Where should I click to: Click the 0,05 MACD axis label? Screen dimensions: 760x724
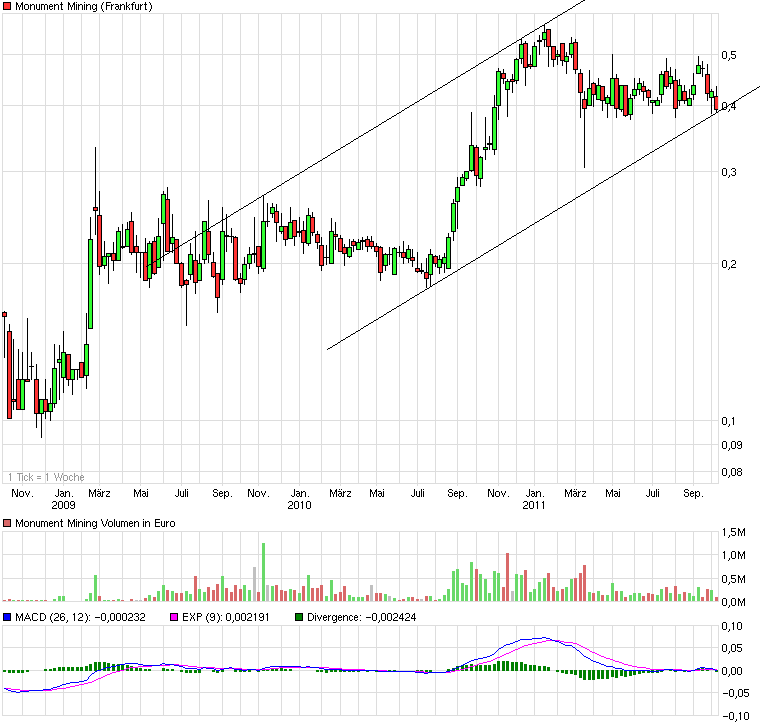pyautogui.click(x=732, y=648)
